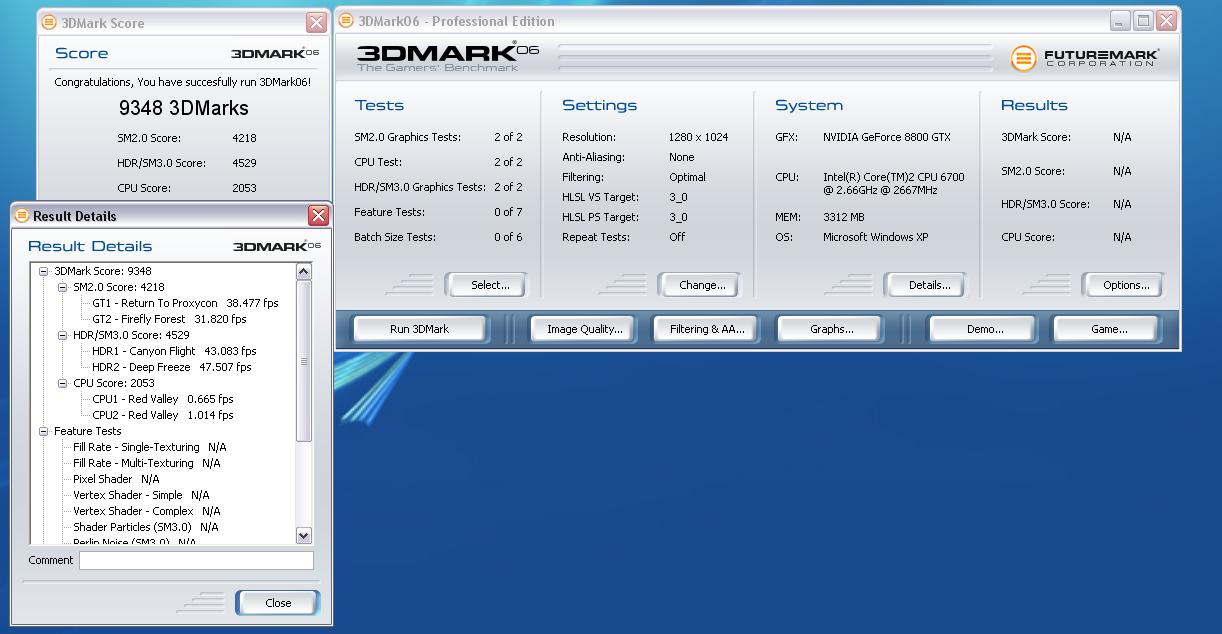Click the 3DMark Score title bar icon

click(x=49, y=22)
